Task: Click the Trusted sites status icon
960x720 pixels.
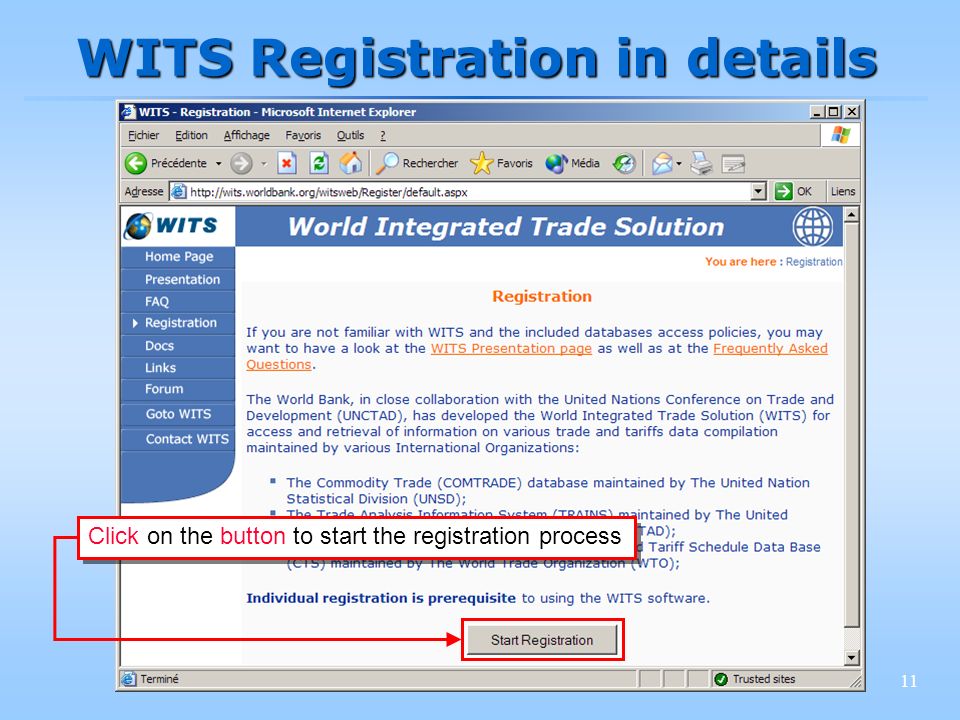Action: [x=721, y=679]
